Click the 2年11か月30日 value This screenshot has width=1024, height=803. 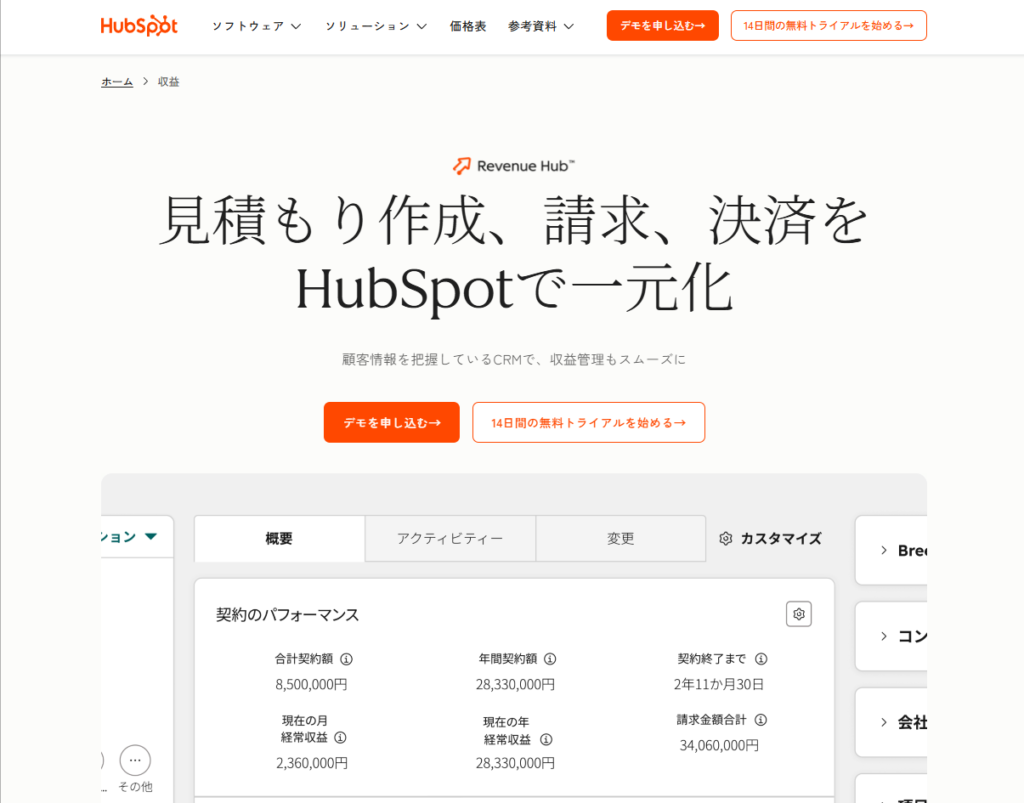[x=719, y=685]
